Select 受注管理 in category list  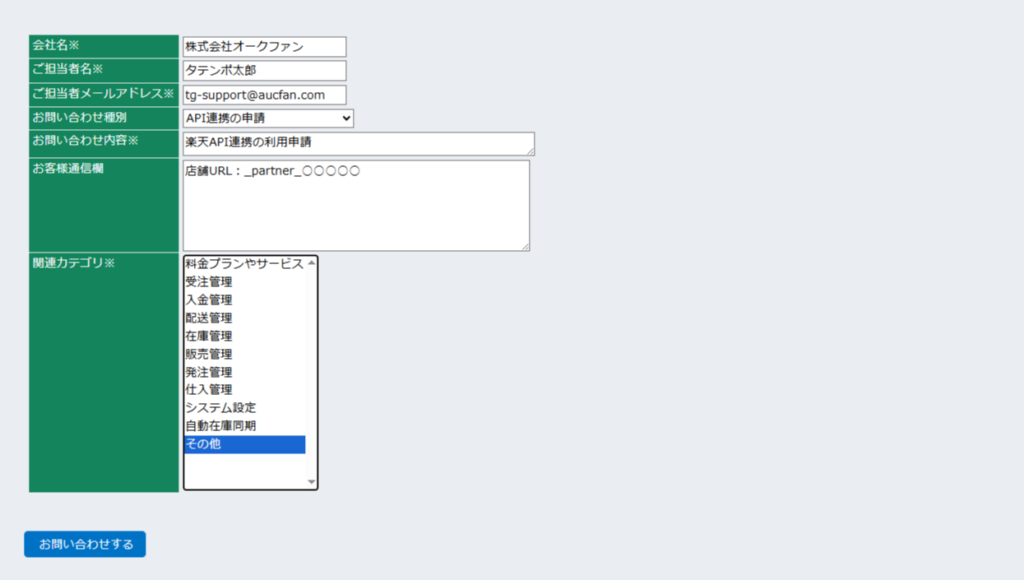[244, 282]
